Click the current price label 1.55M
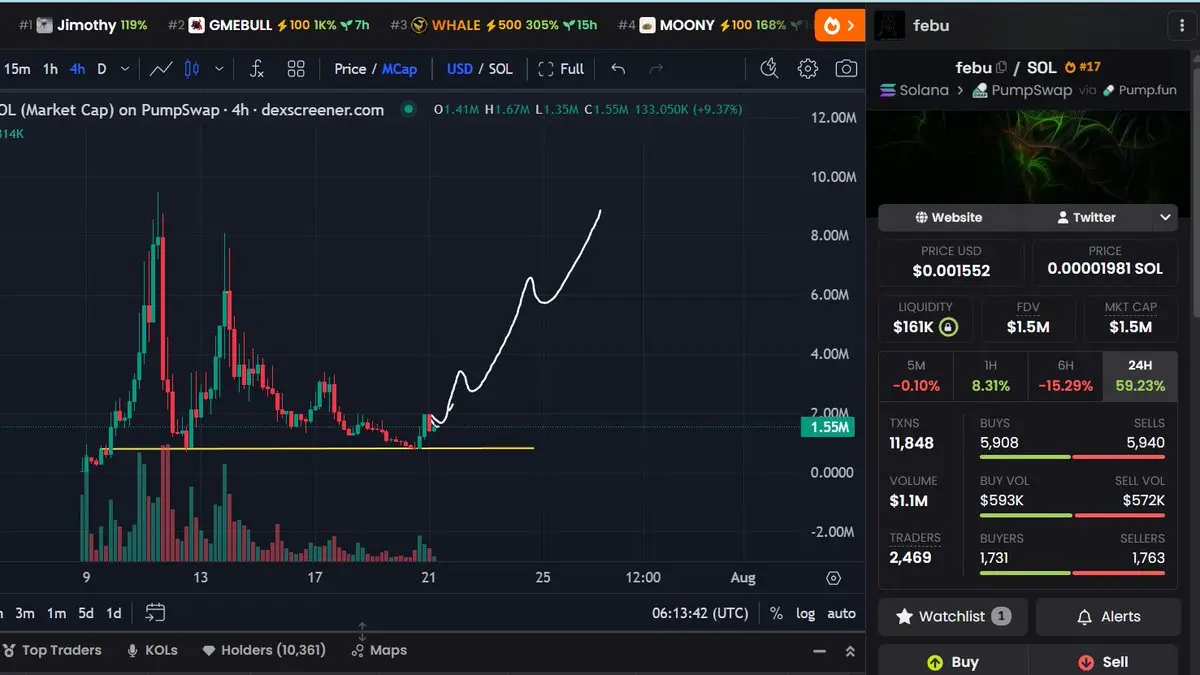The image size is (1200, 675). point(829,427)
